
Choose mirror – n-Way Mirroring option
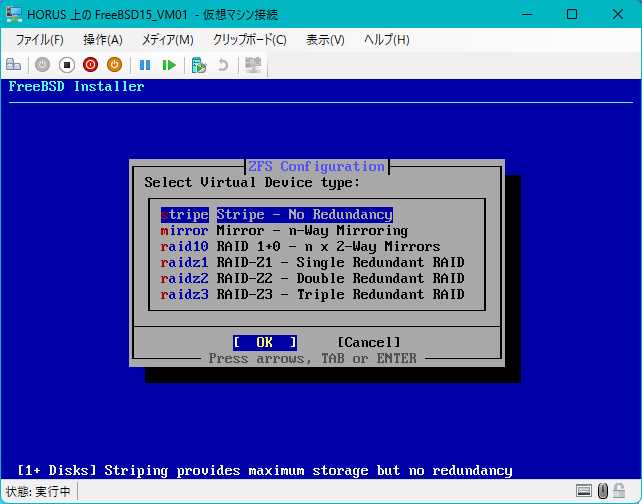285,231
